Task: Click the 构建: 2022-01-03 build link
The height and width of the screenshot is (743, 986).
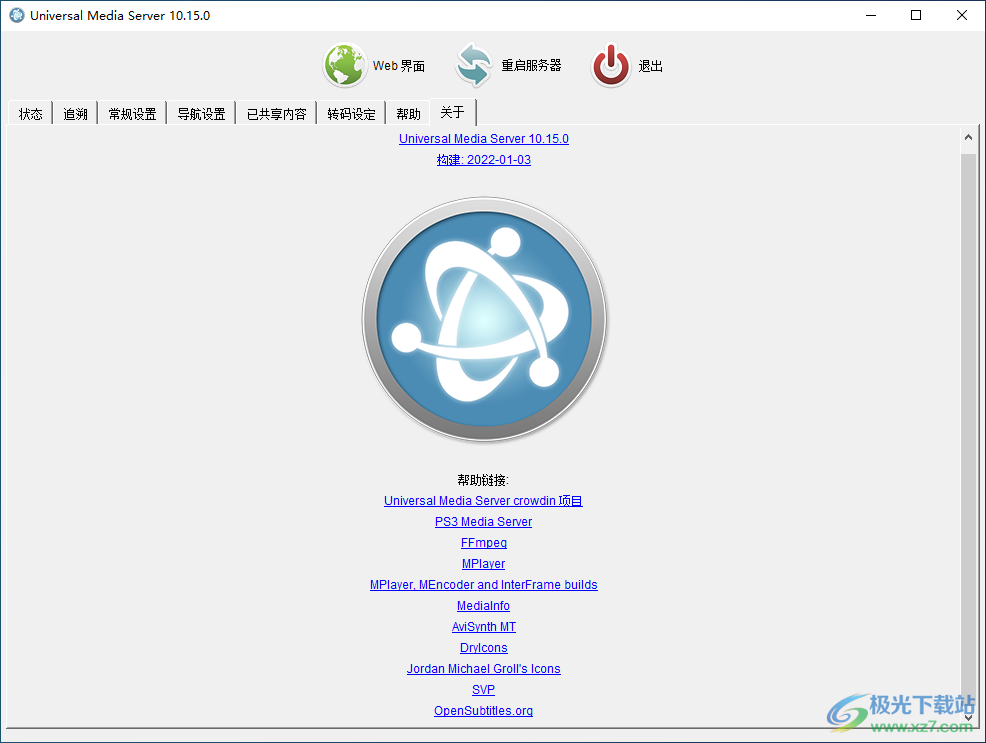Action: [483, 159]
